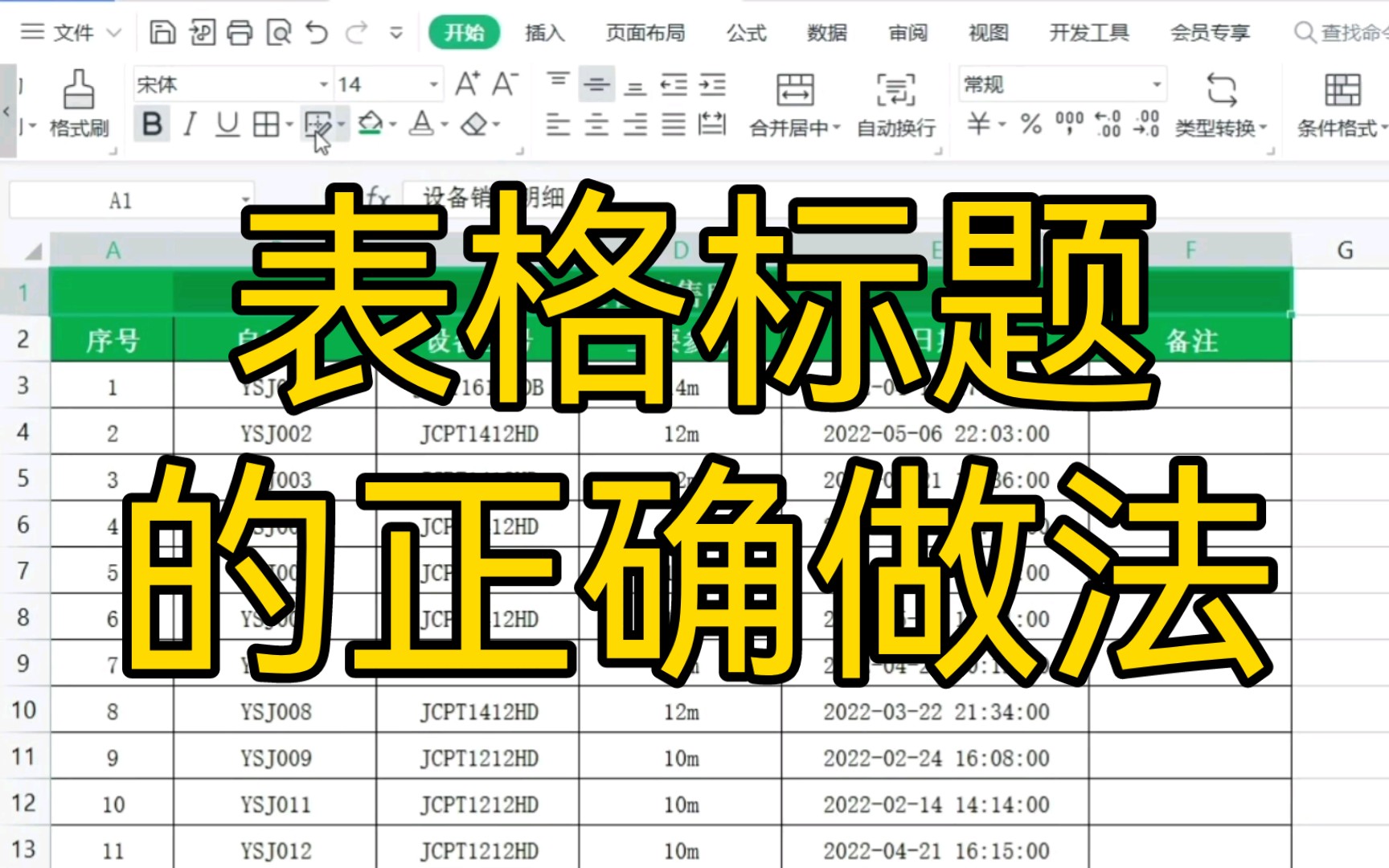Expand the name box dropdown arrow

pyautogui.click(x=245, y=201)
